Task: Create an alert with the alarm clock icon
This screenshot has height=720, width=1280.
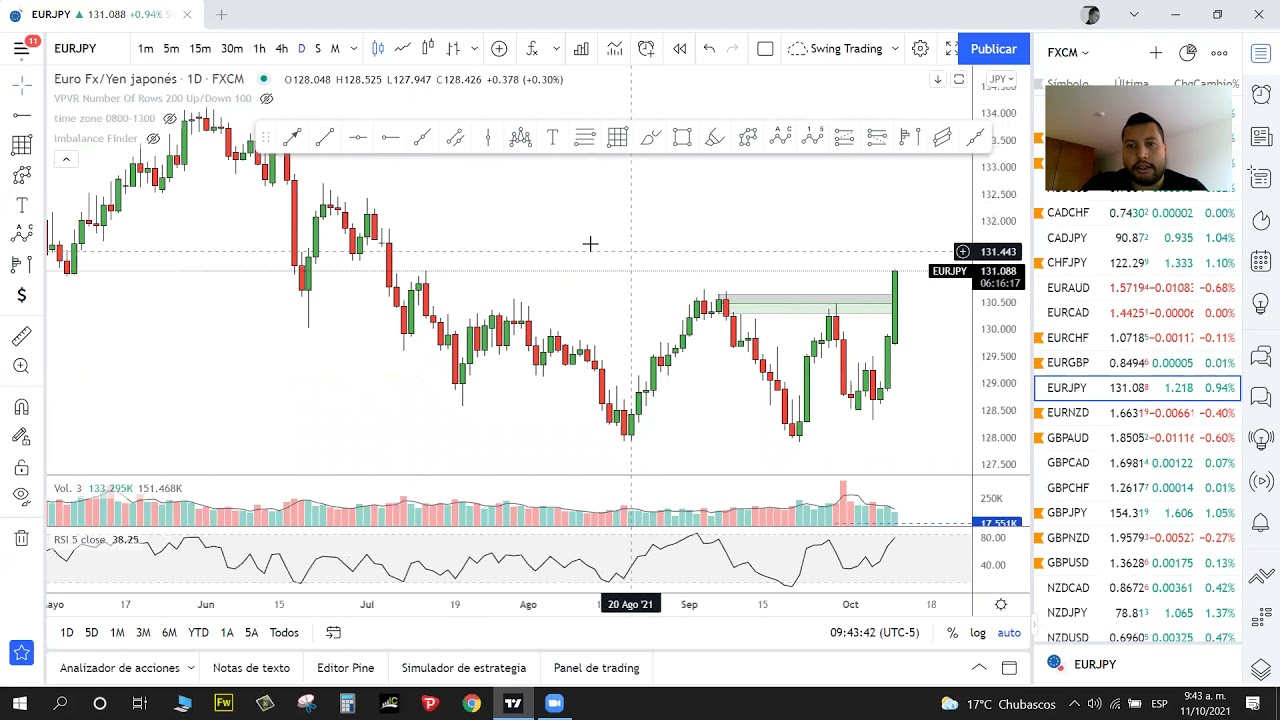Action: coord(646,49)
